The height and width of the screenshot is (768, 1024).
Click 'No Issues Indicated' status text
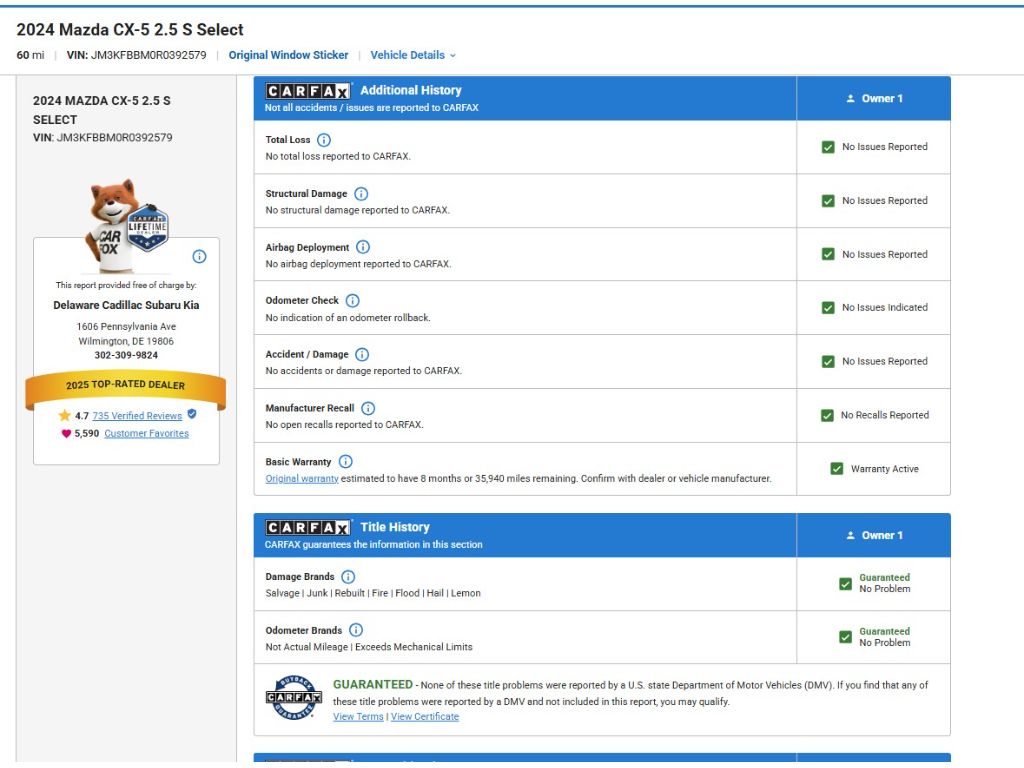pyautogui.click(x=884, y=308)
